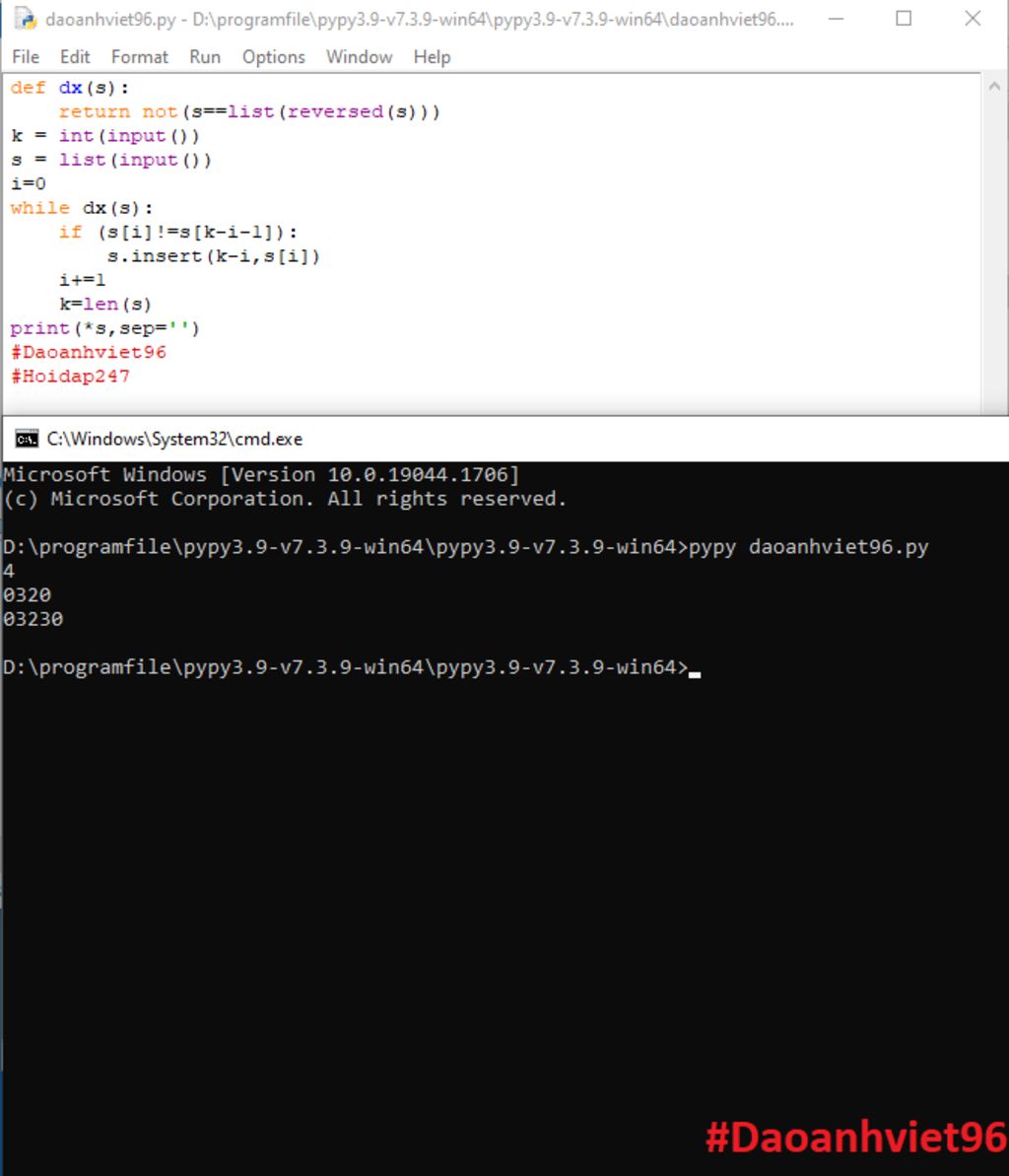Click the cmd.exe window icon
1009x1176 pixels.
(27, 439)
